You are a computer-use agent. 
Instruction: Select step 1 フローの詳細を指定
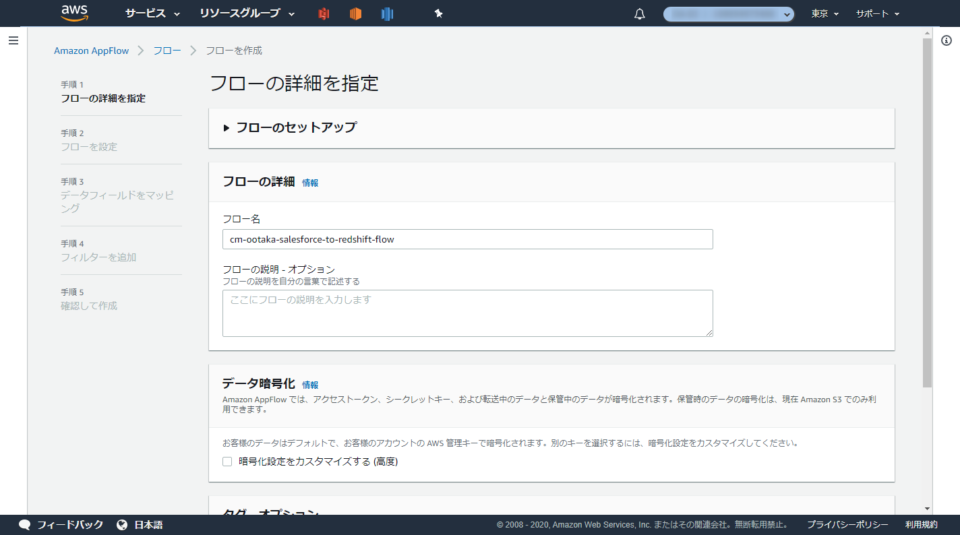coord(103,98)
